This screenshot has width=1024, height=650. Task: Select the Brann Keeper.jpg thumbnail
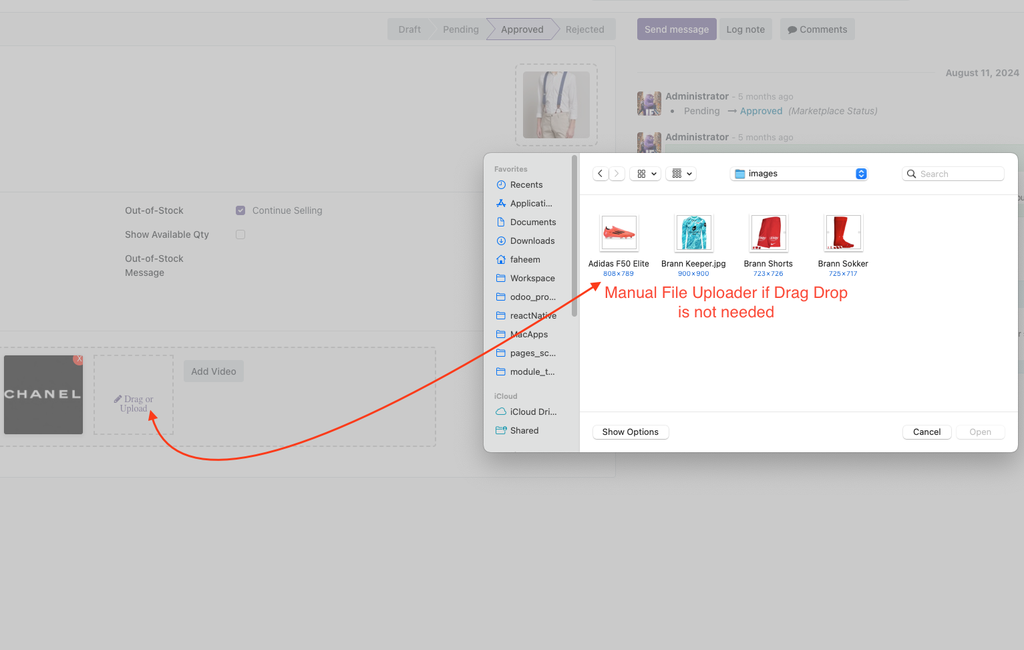(694, 230)
